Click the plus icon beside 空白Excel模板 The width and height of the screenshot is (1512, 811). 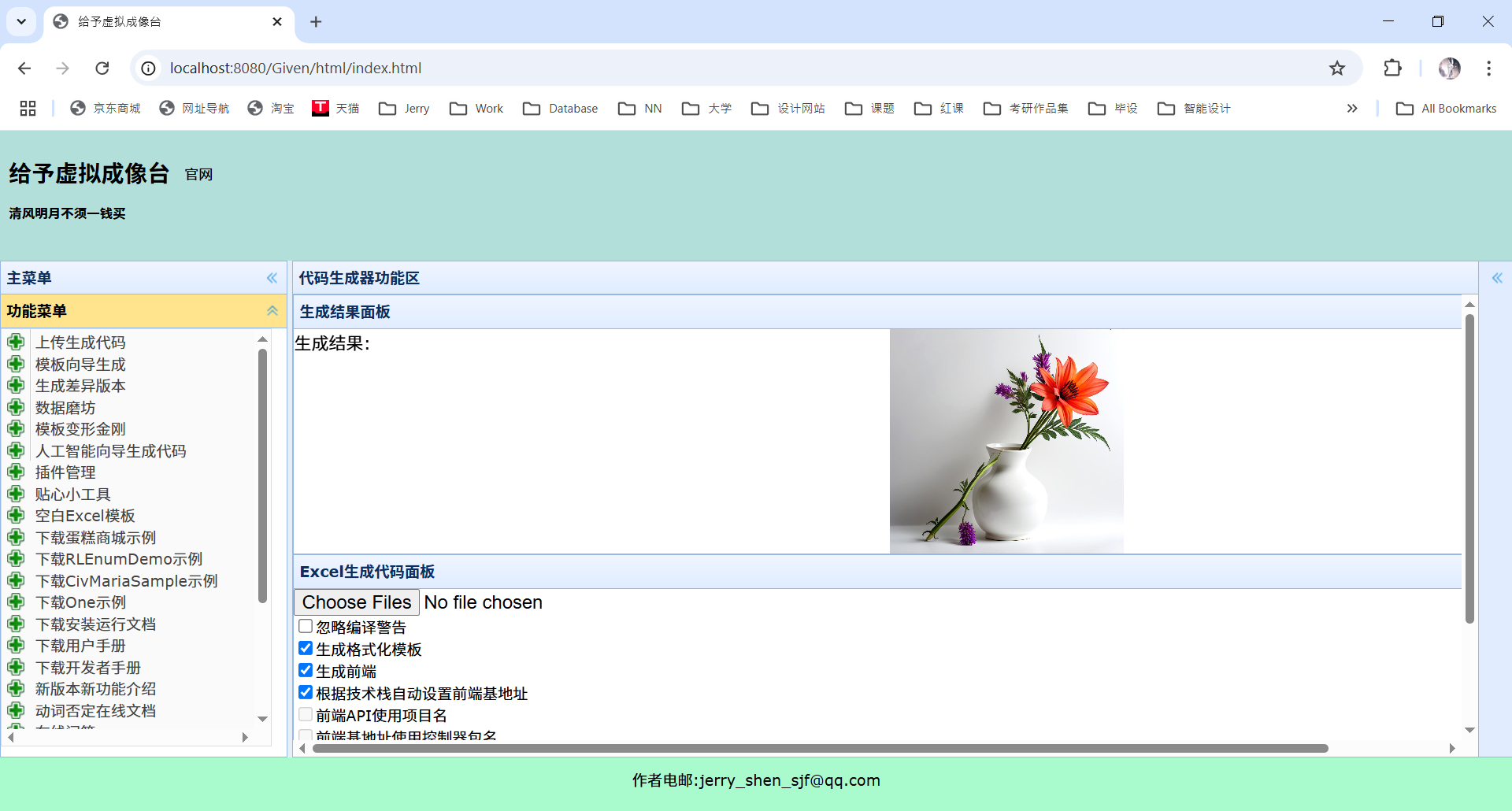17,515
